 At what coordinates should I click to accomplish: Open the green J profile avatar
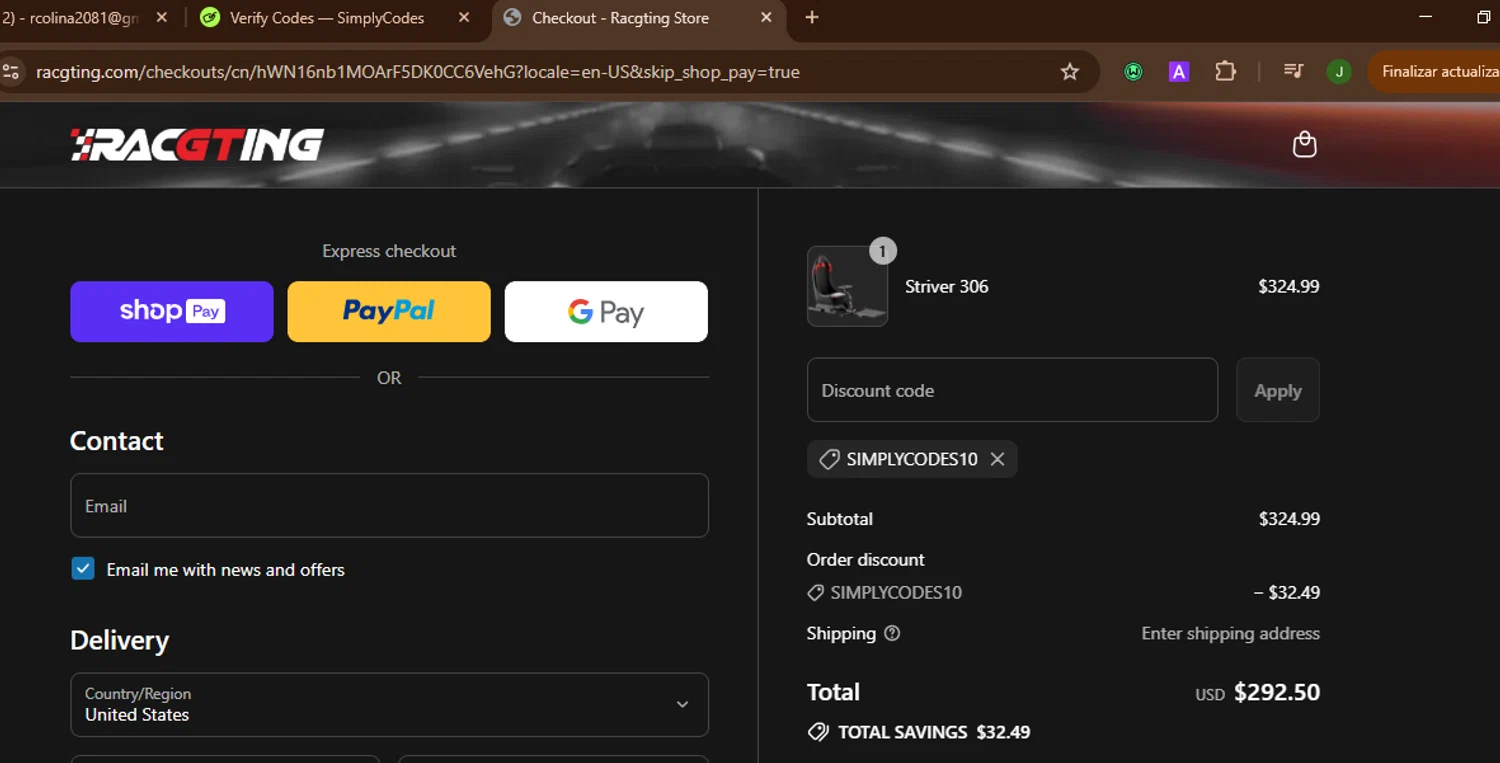[x=1339, y=72]
